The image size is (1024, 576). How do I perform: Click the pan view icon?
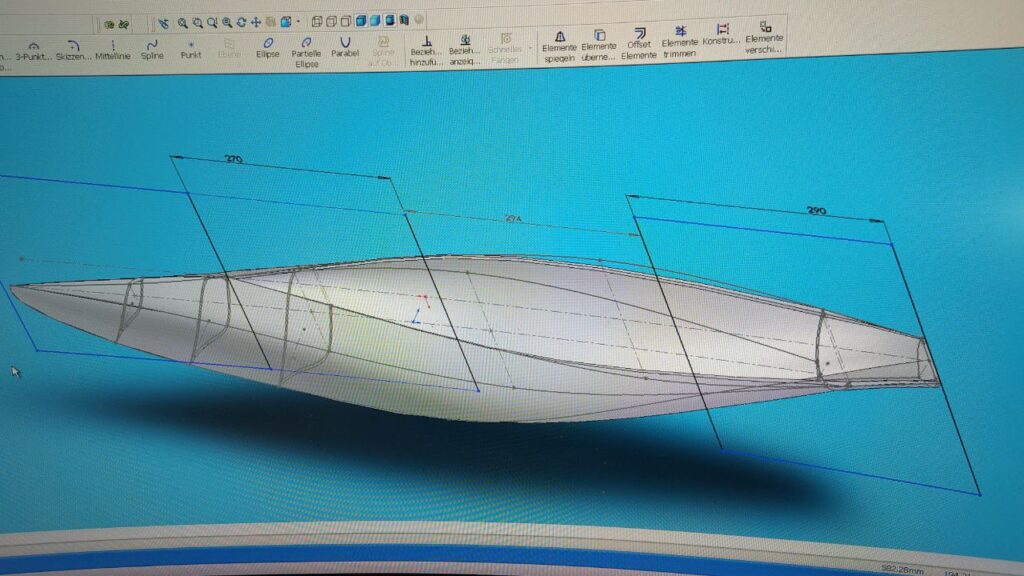coord(256,22)
